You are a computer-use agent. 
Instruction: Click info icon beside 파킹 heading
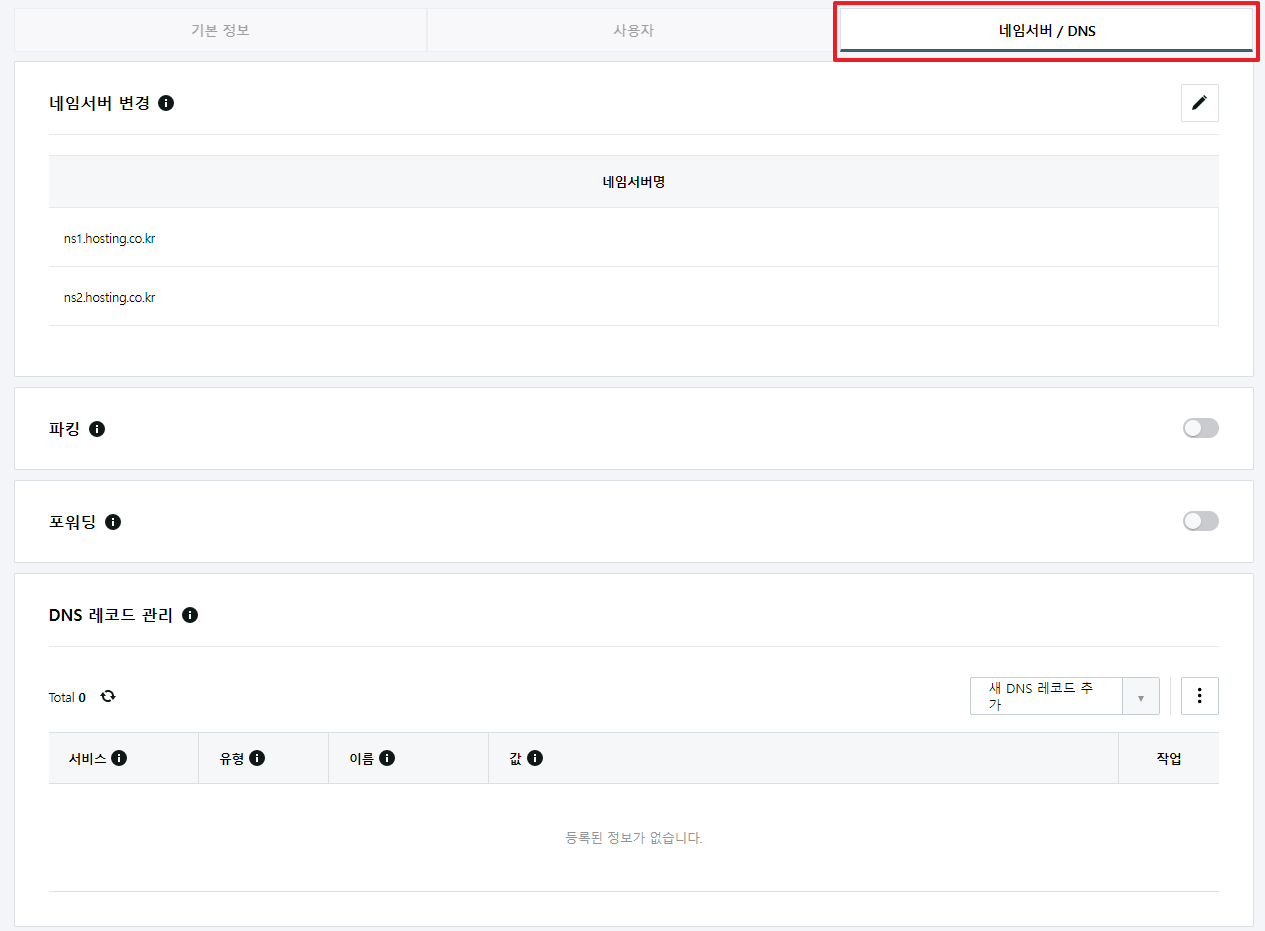click(97, 429)
